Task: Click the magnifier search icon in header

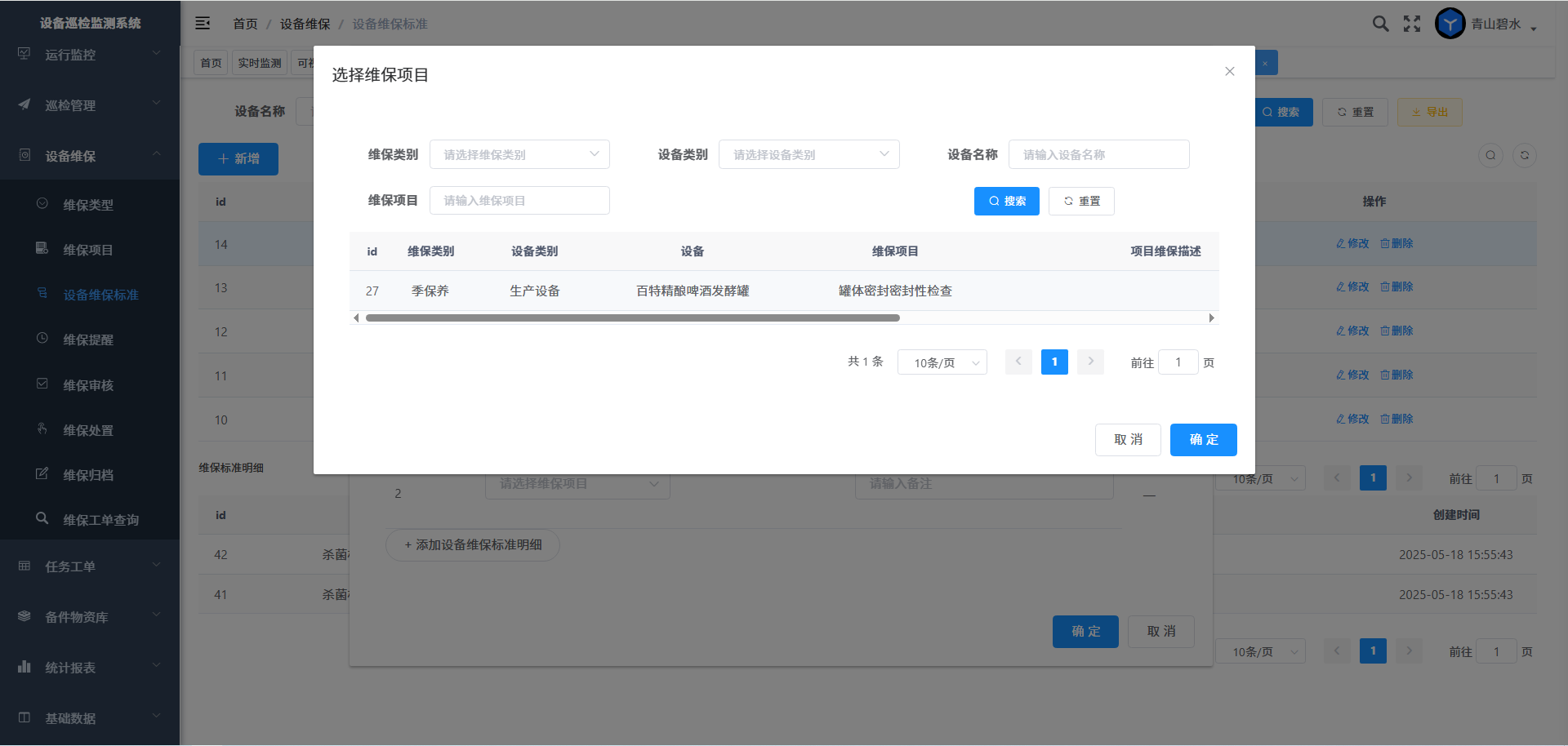Action: tap(1380, 24)
